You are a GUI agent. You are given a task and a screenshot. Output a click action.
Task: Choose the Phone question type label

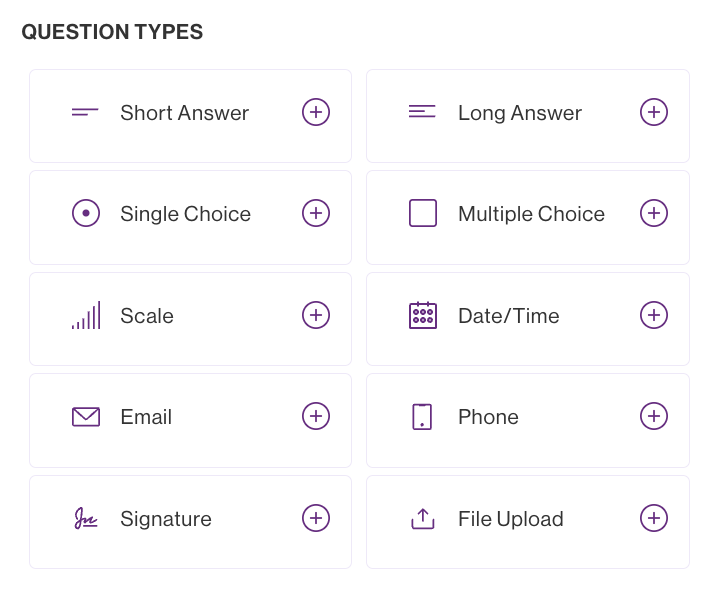[488, 417]
